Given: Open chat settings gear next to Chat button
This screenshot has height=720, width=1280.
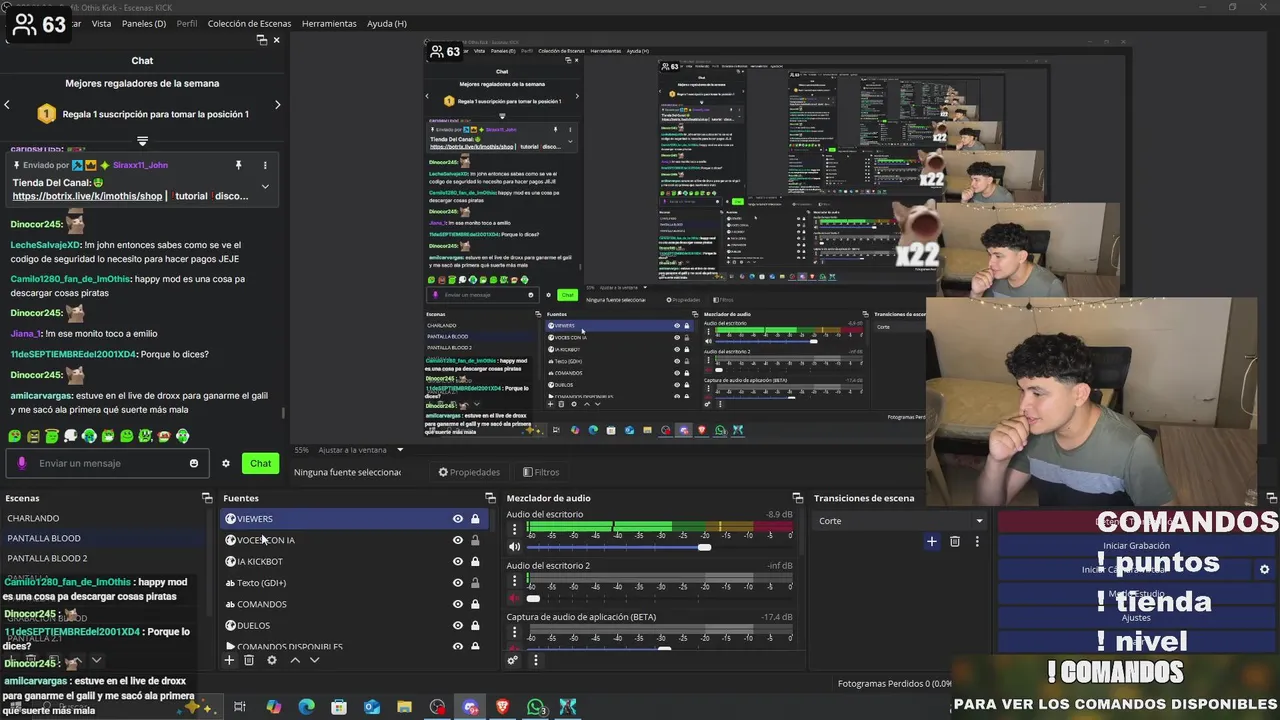Looking at the screenshot, I should tap(226, 463).
